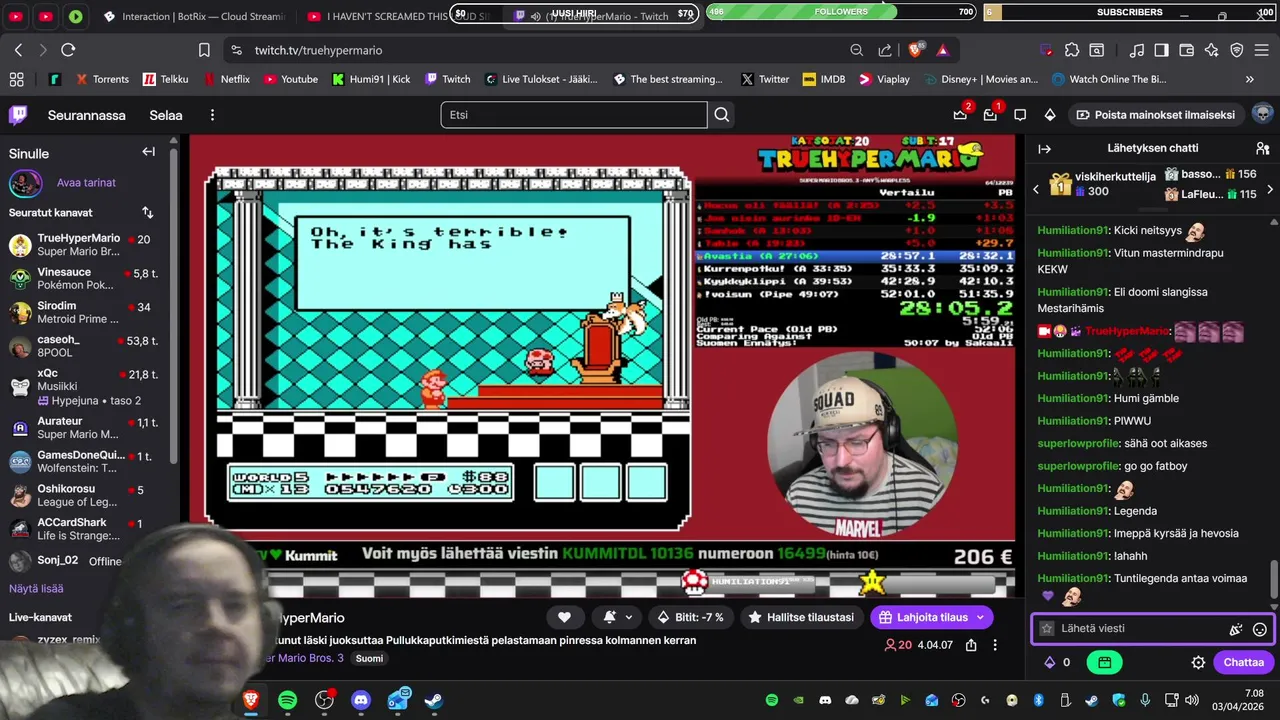Send message with Chattaa button
Image resolution: width=1280 pixels, height=720 pixels.
1243,662
